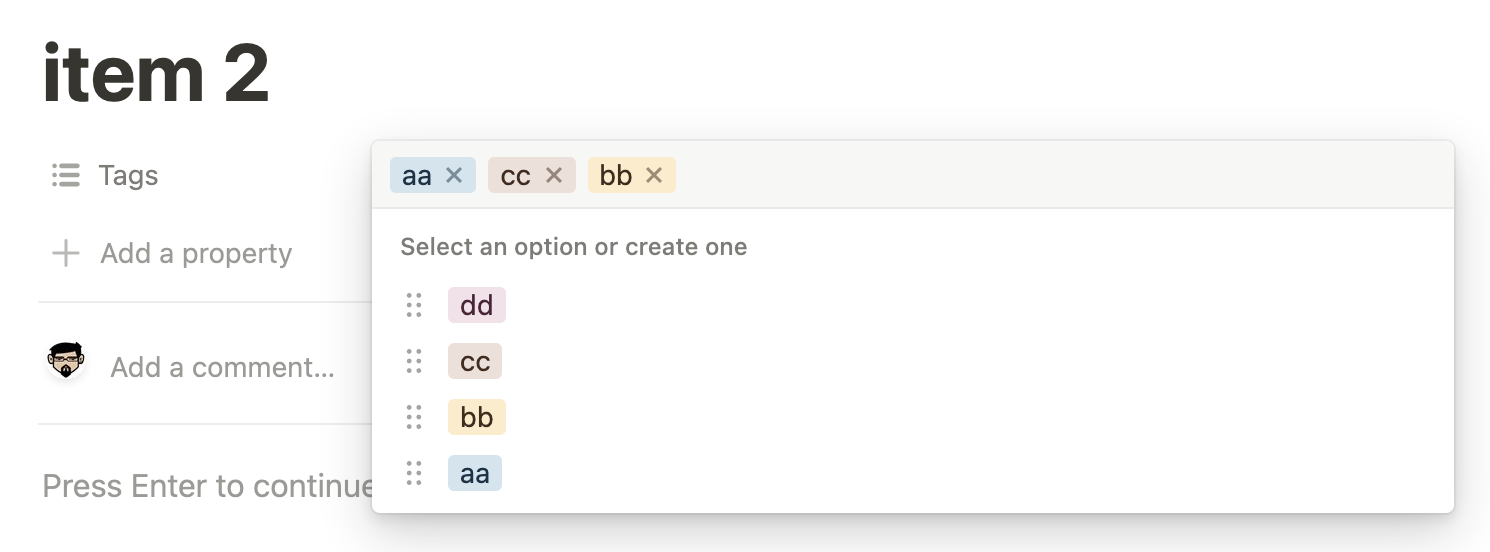Click the user avatar next to comment field
This screenshot has height=552, width=1490.
click(x=66, y=360)
